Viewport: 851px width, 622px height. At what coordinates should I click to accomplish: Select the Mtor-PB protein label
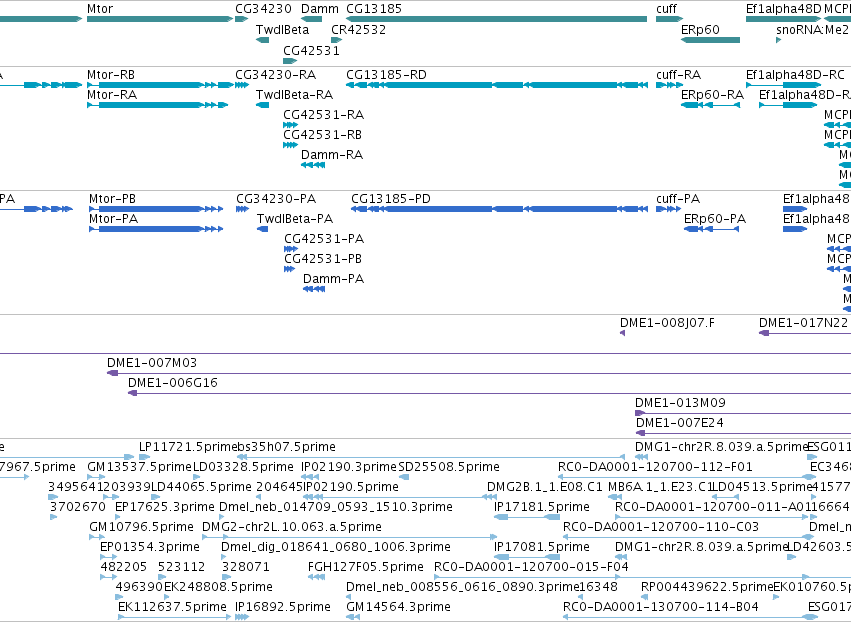pos(112,199)
